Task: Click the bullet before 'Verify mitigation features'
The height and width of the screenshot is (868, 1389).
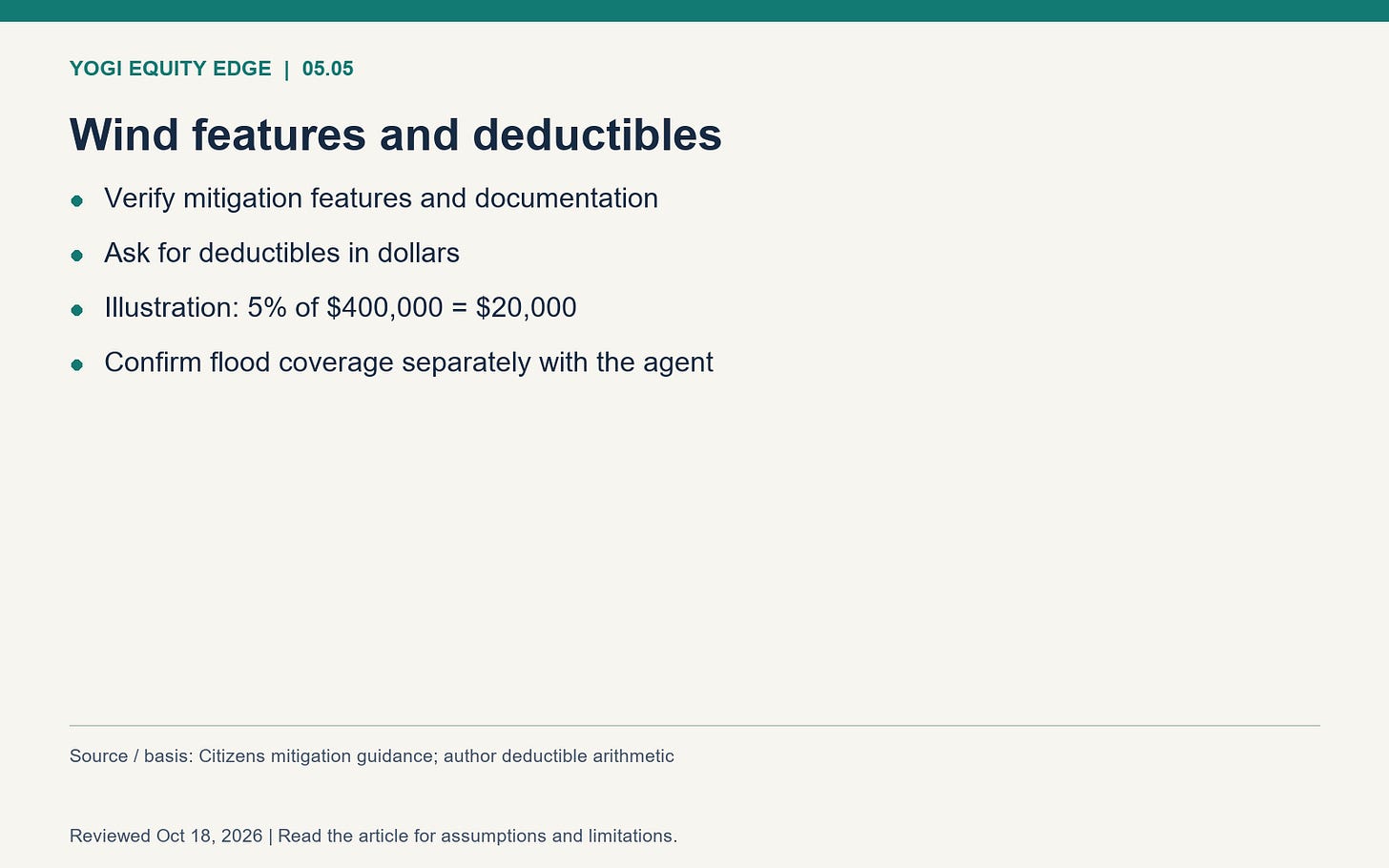Action: click(x=76, y=200)
